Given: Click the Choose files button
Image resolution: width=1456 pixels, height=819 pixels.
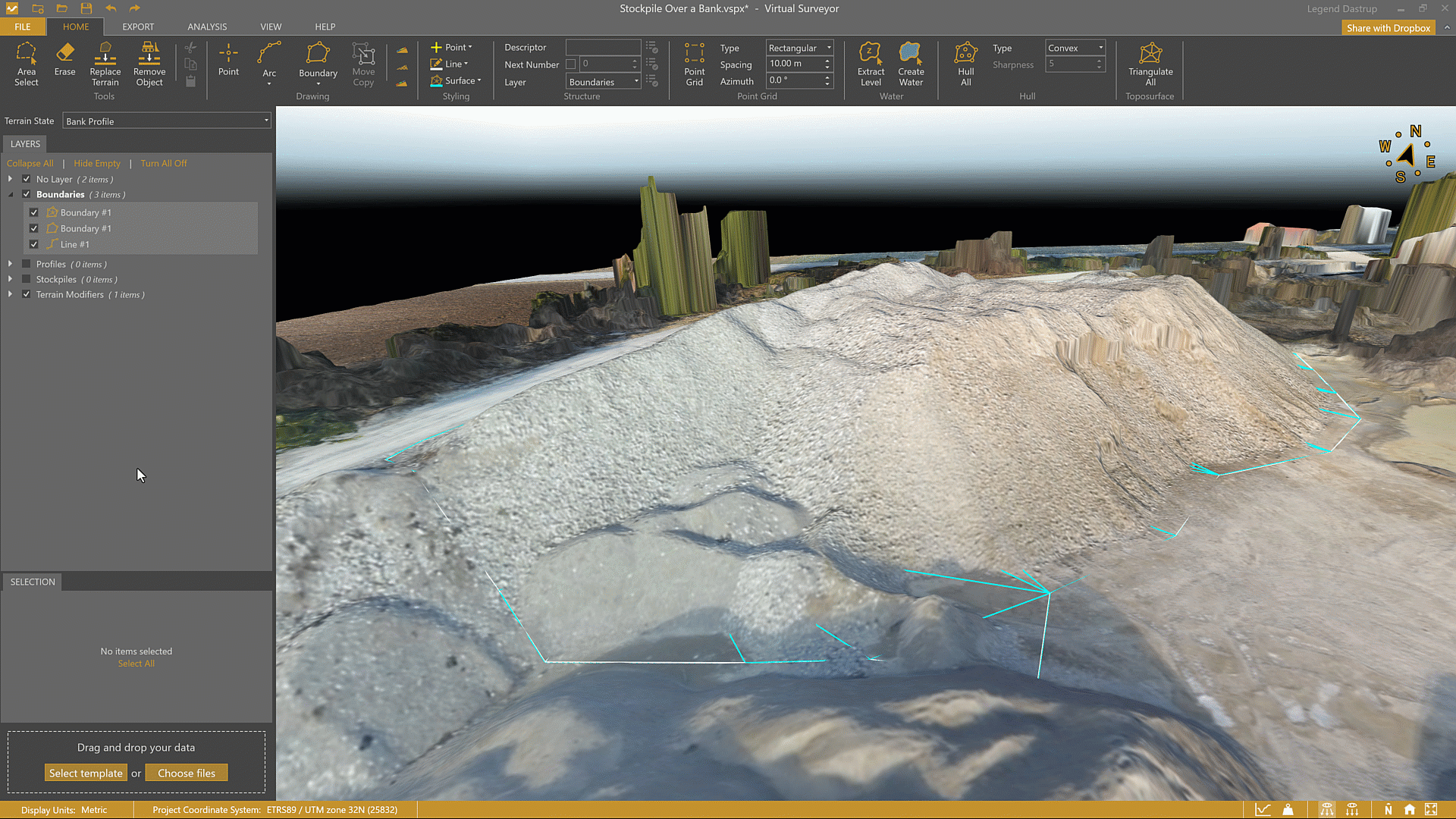Looking at the screenshot, I should click(x=187, y=773).
